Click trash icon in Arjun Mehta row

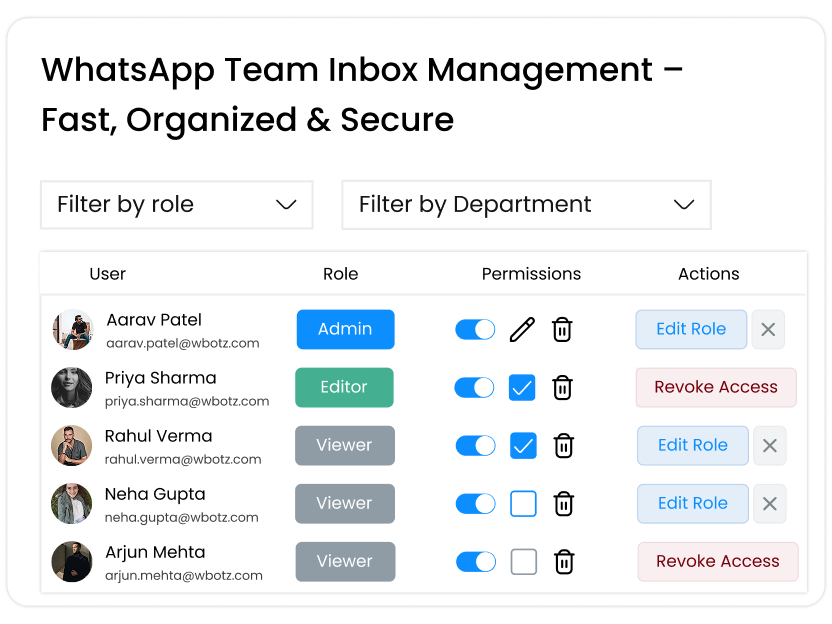click(x=564, y=562)
